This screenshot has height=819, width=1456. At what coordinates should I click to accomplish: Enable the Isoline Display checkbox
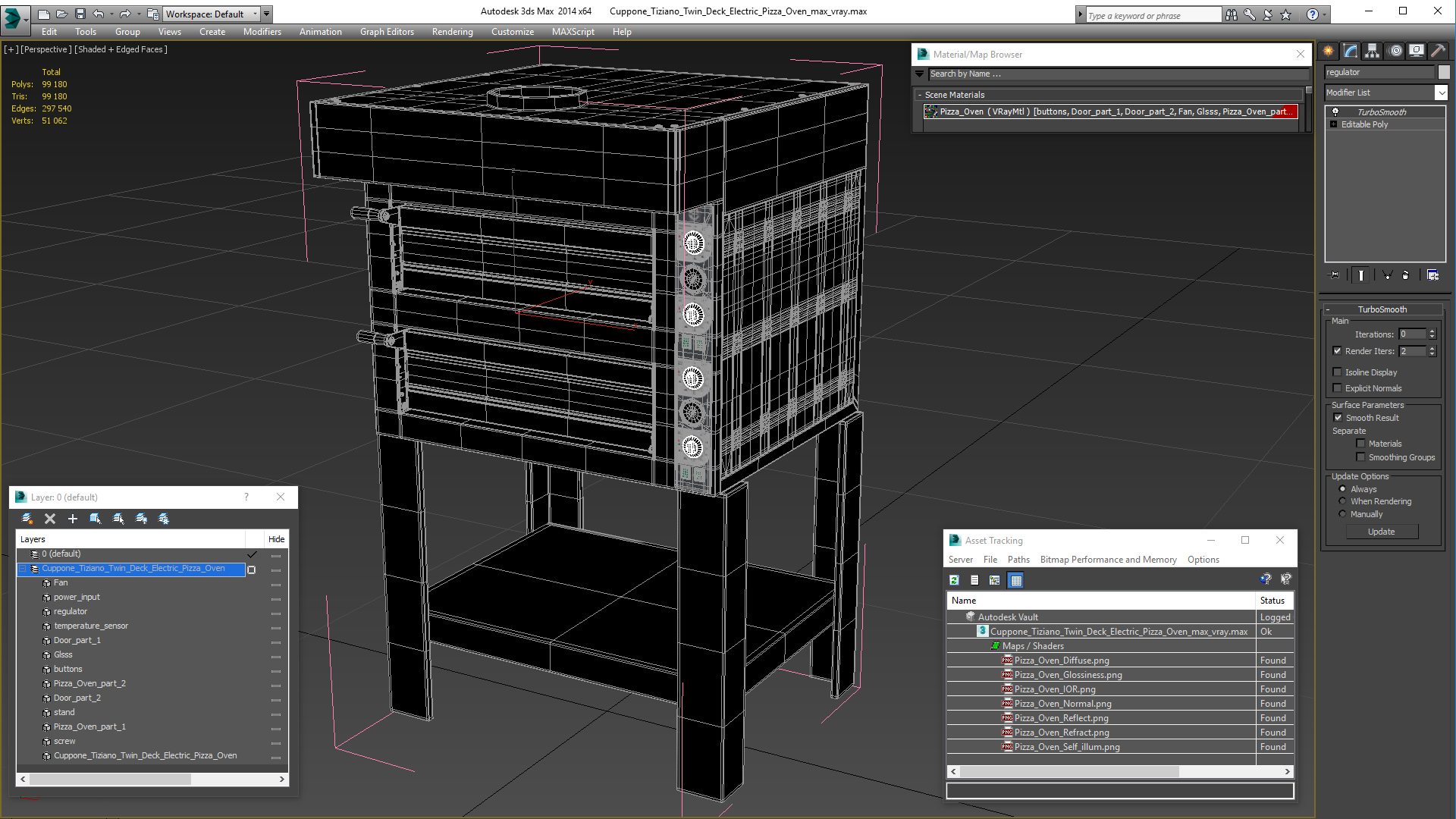tap(1338, 372)
